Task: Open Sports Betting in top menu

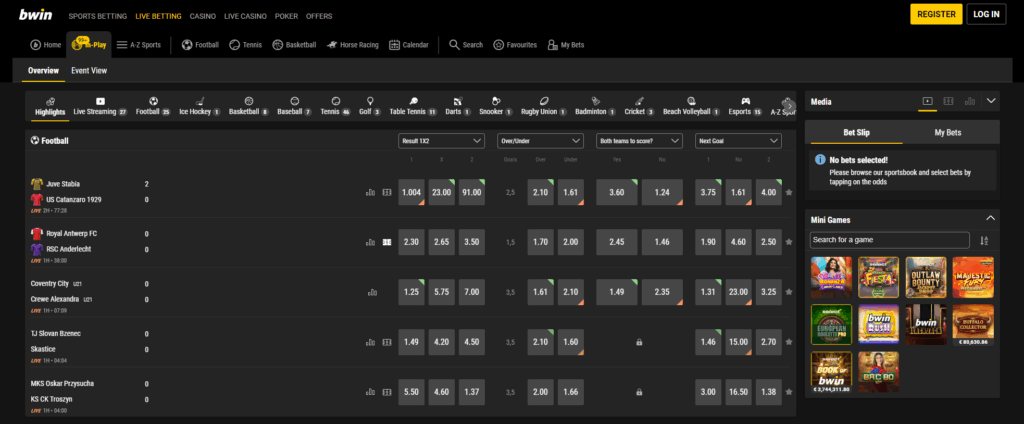Action: coord(98,16)
